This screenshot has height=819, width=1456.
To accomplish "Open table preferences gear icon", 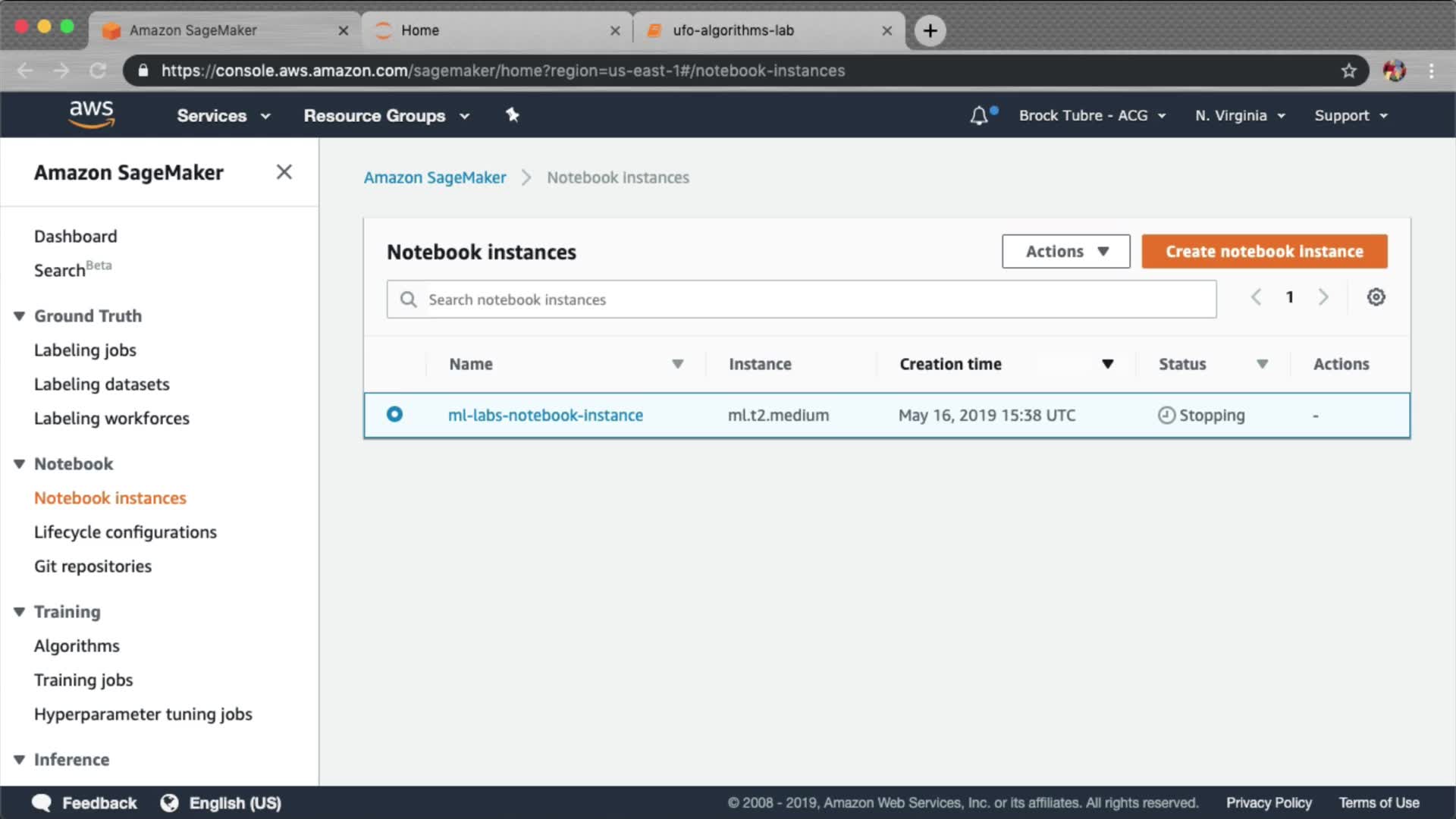I will click(1376, 297).
